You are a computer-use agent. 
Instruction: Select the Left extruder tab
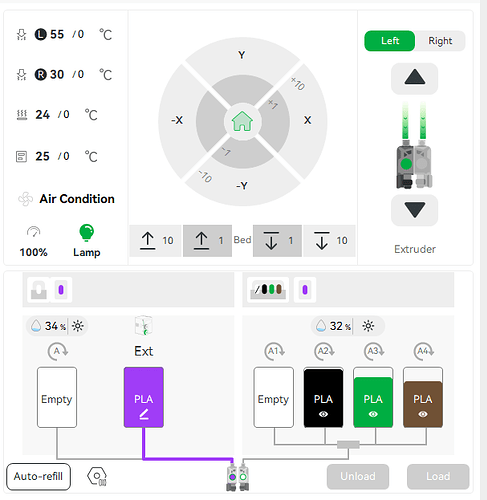coord(390,41)
